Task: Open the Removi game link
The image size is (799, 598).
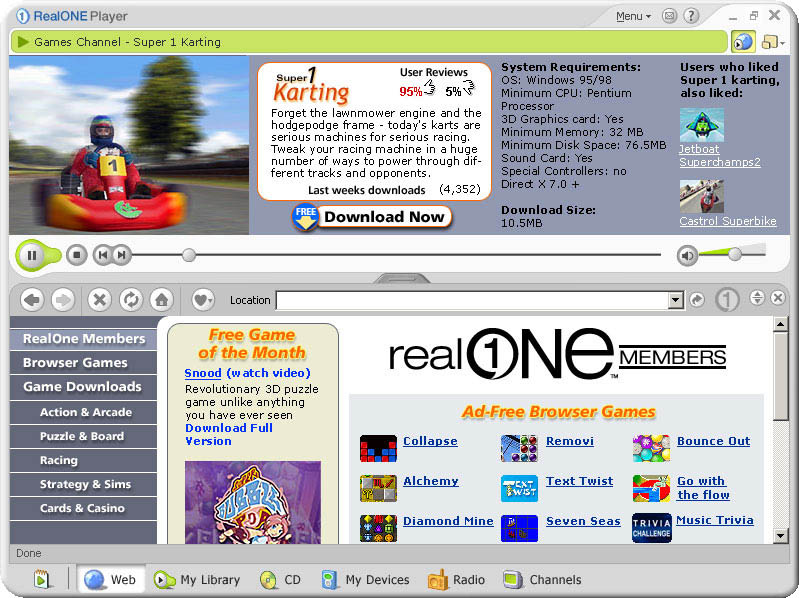Action: click(x=570, y=441)
